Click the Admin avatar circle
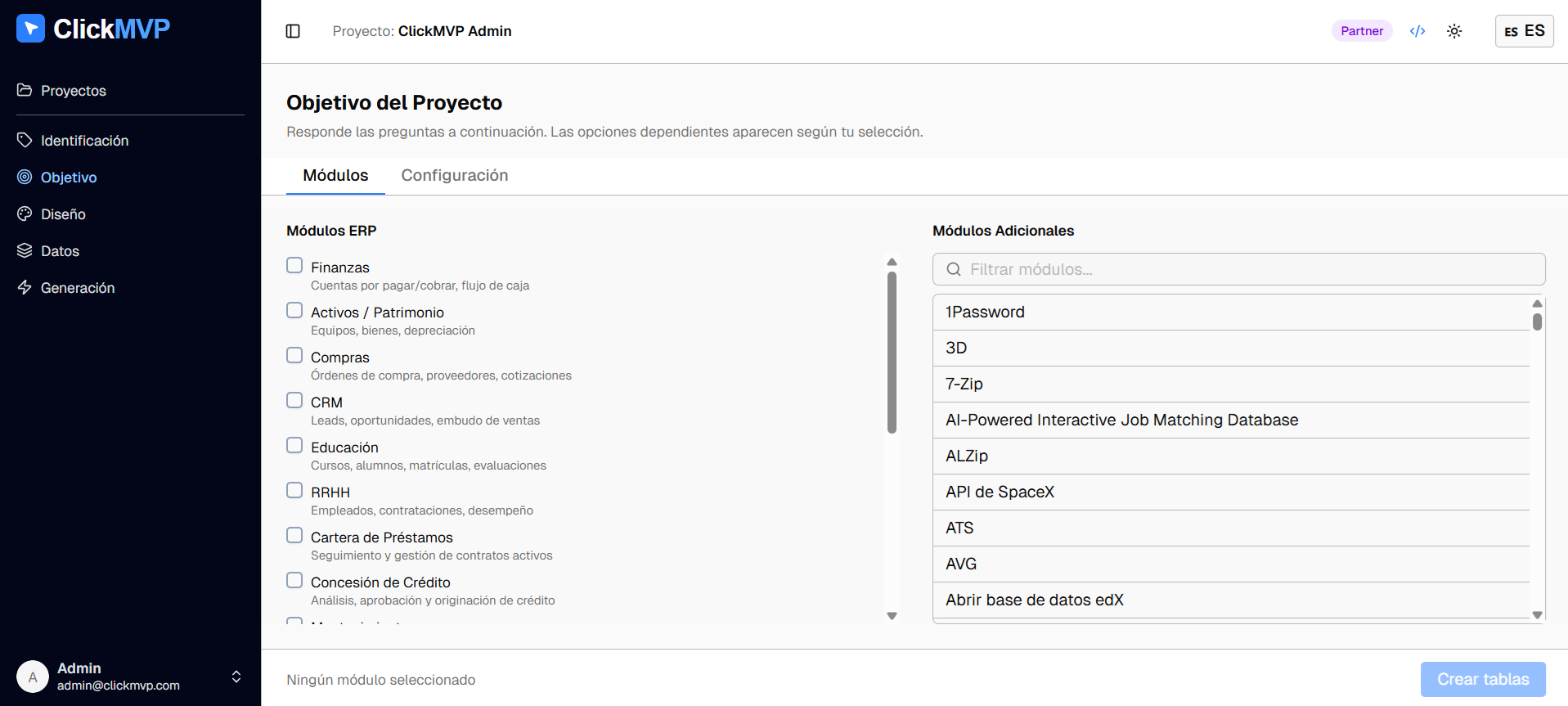Viewport: 1568px width, 706px height. pos(33,677)
